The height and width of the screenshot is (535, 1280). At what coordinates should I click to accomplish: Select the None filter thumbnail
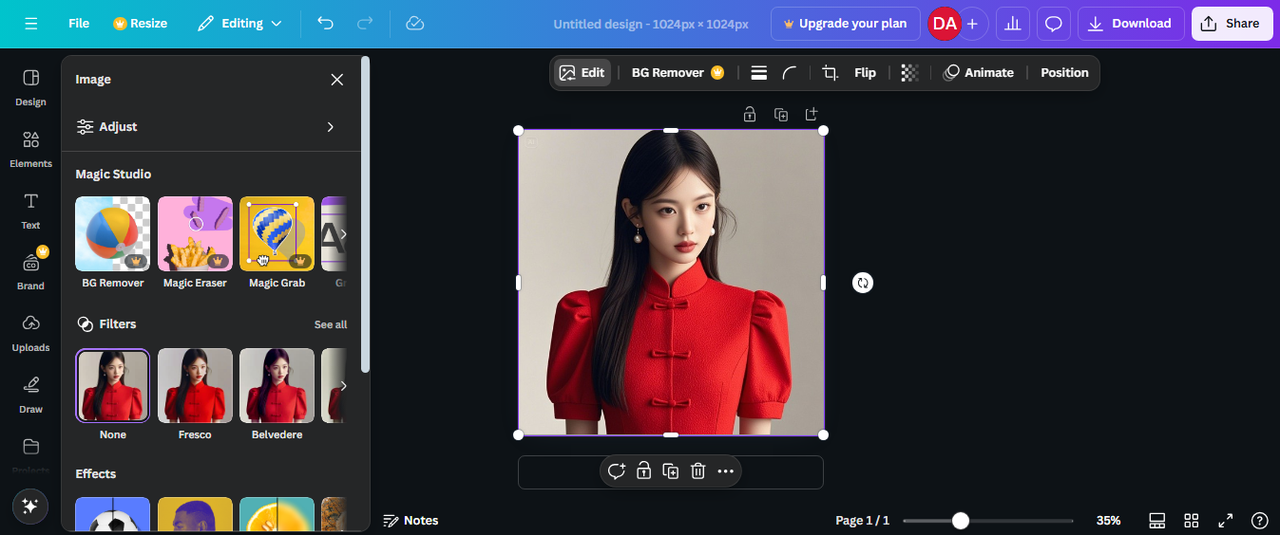(x=113, y=386)
